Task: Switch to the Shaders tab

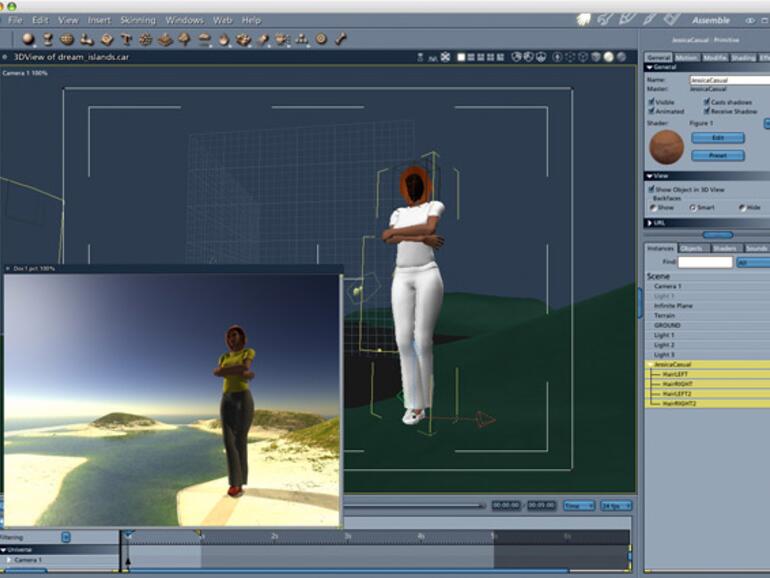Action: click(x=723, y=248)
